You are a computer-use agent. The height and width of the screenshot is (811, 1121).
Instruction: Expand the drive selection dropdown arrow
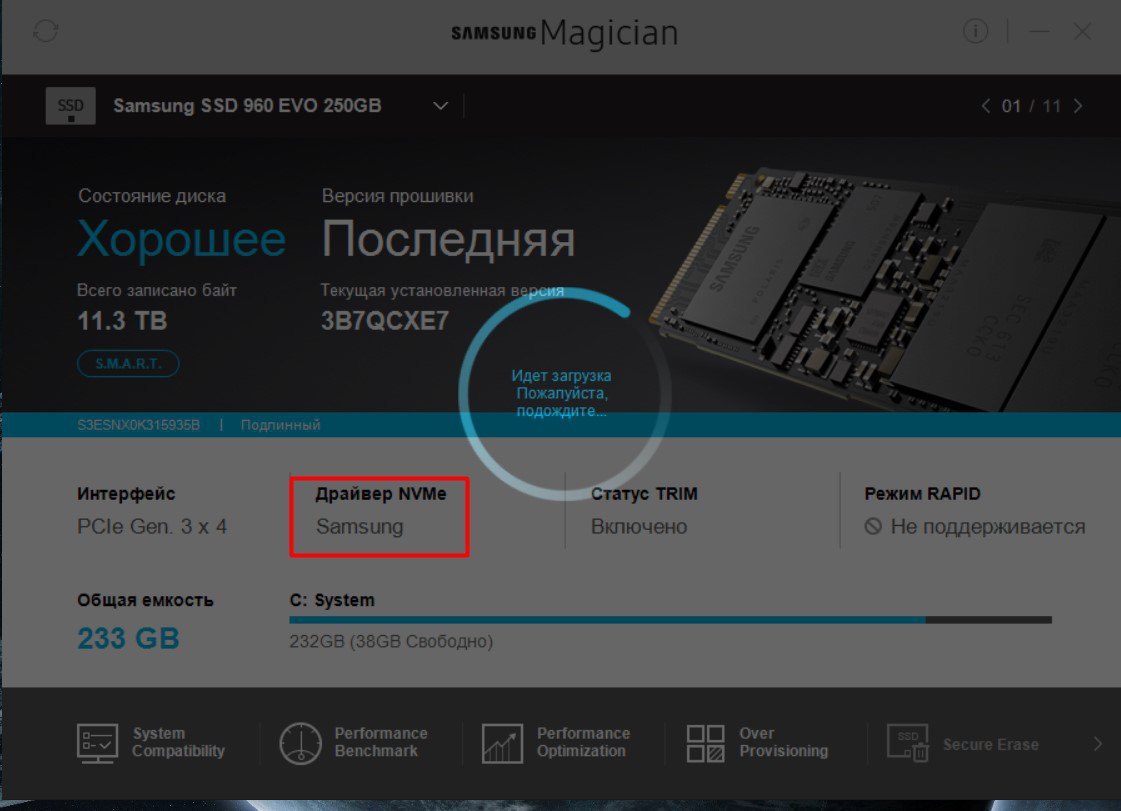pos(440,106)
